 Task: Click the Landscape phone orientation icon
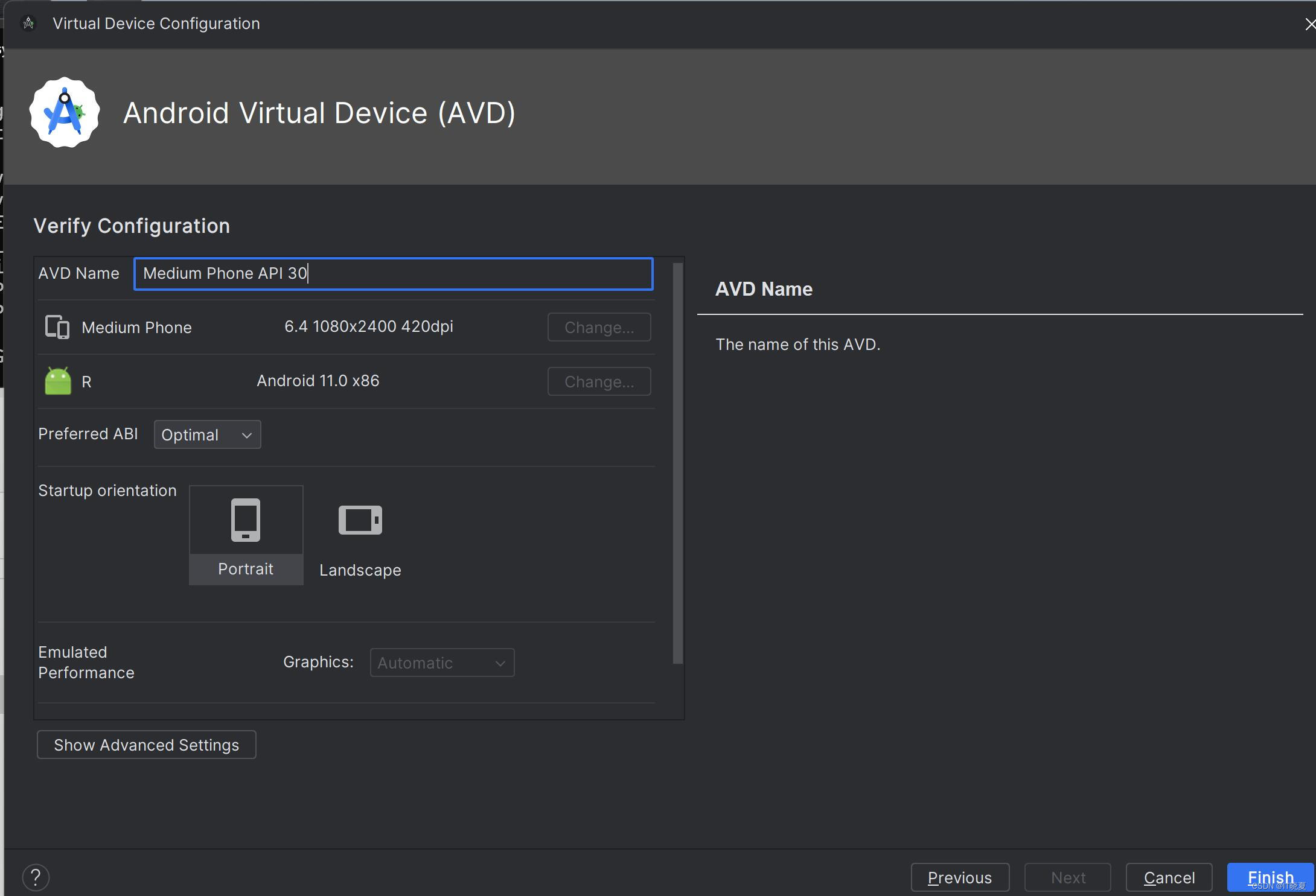click(x=360, y=520)
